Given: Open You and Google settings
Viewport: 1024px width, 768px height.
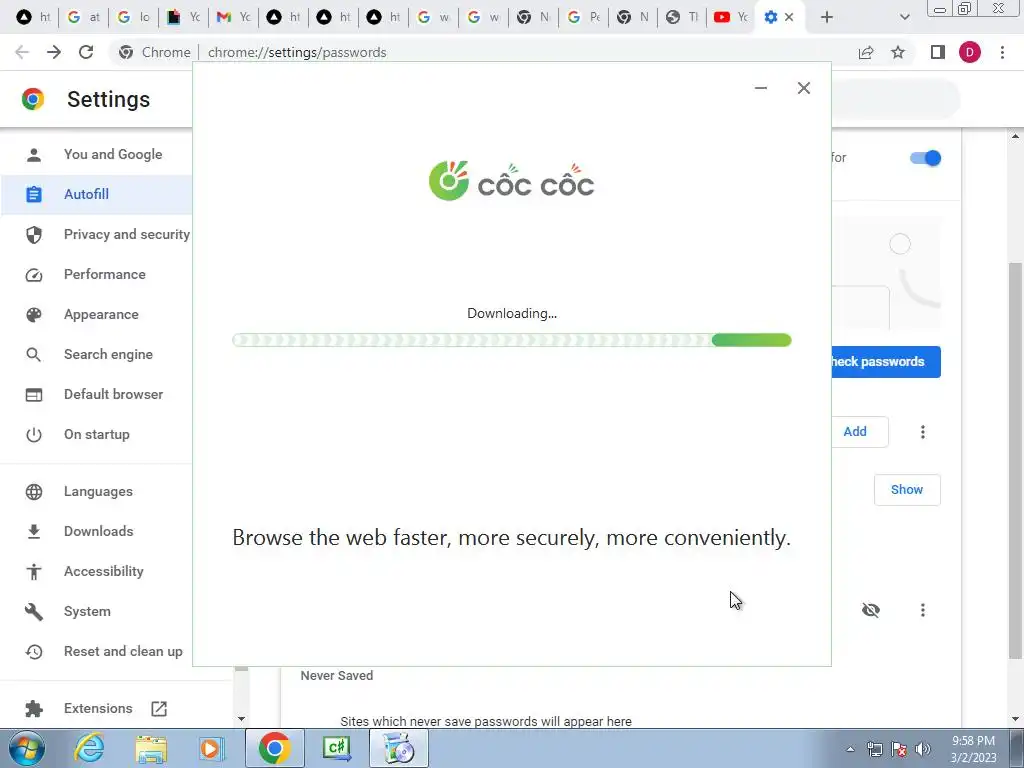Looking at the screenshot, I should tap(112, 154).
